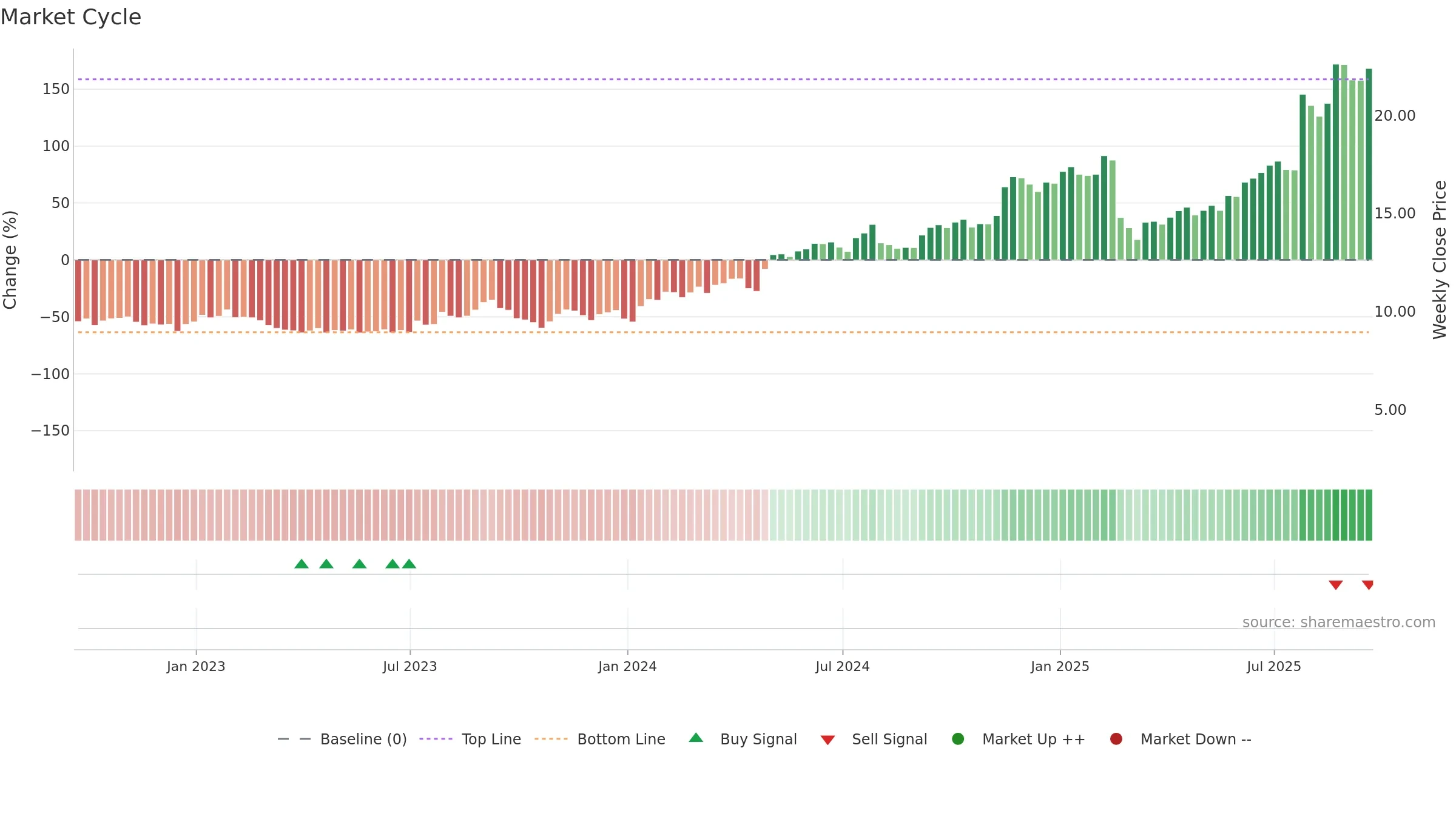Screen dimensions: 1456x819
Task: Click the purple dotted top line on chart
Action: coord(723,79)
